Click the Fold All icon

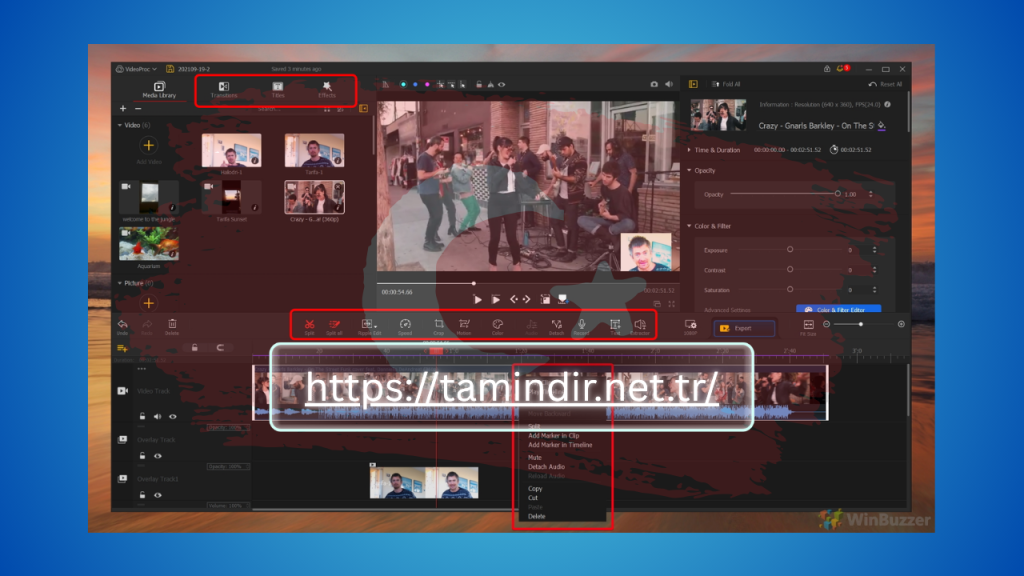(716, 84)
